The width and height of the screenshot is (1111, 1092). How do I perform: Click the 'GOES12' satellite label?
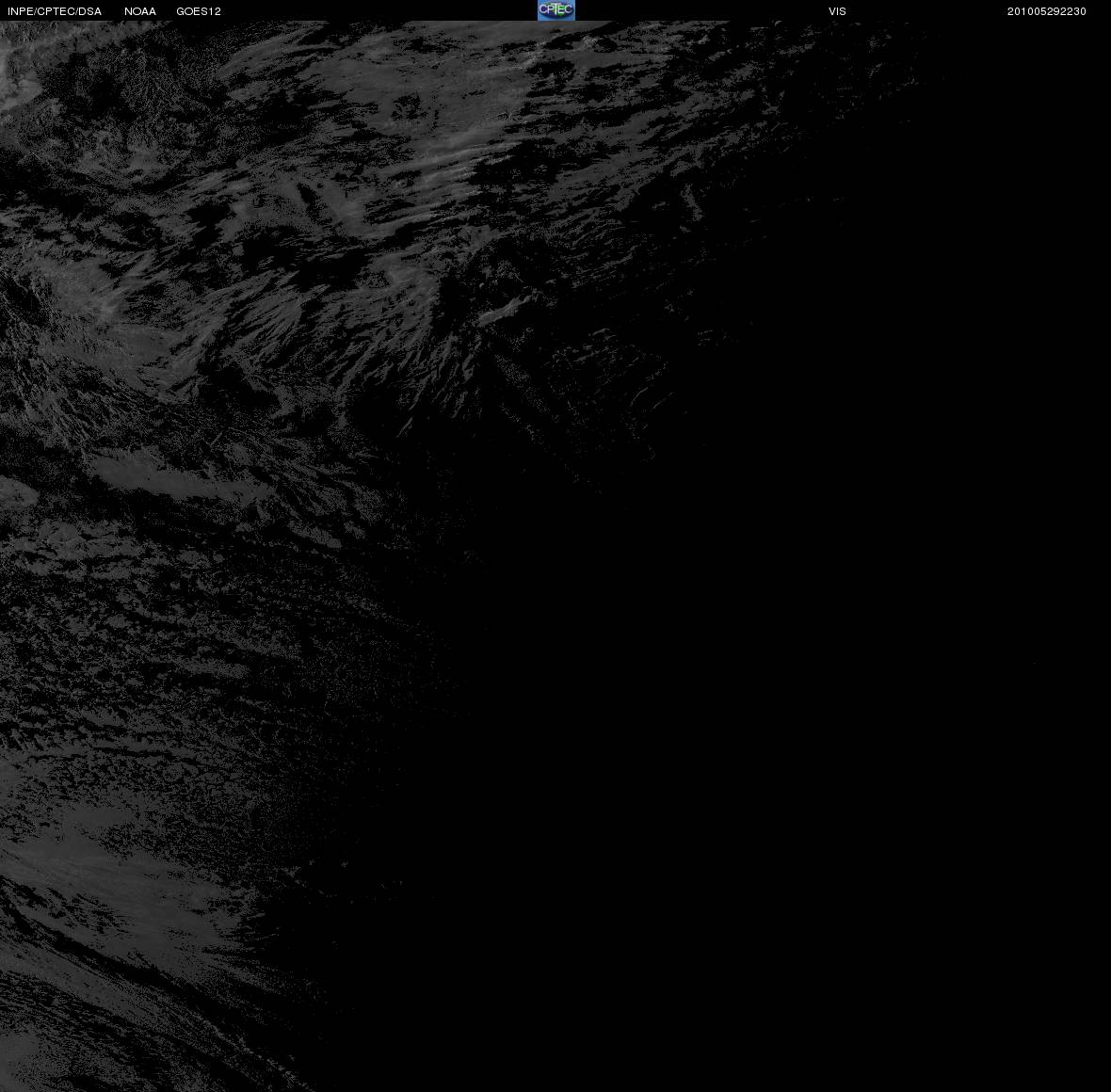pyautogui.click(x=199, y=11)
